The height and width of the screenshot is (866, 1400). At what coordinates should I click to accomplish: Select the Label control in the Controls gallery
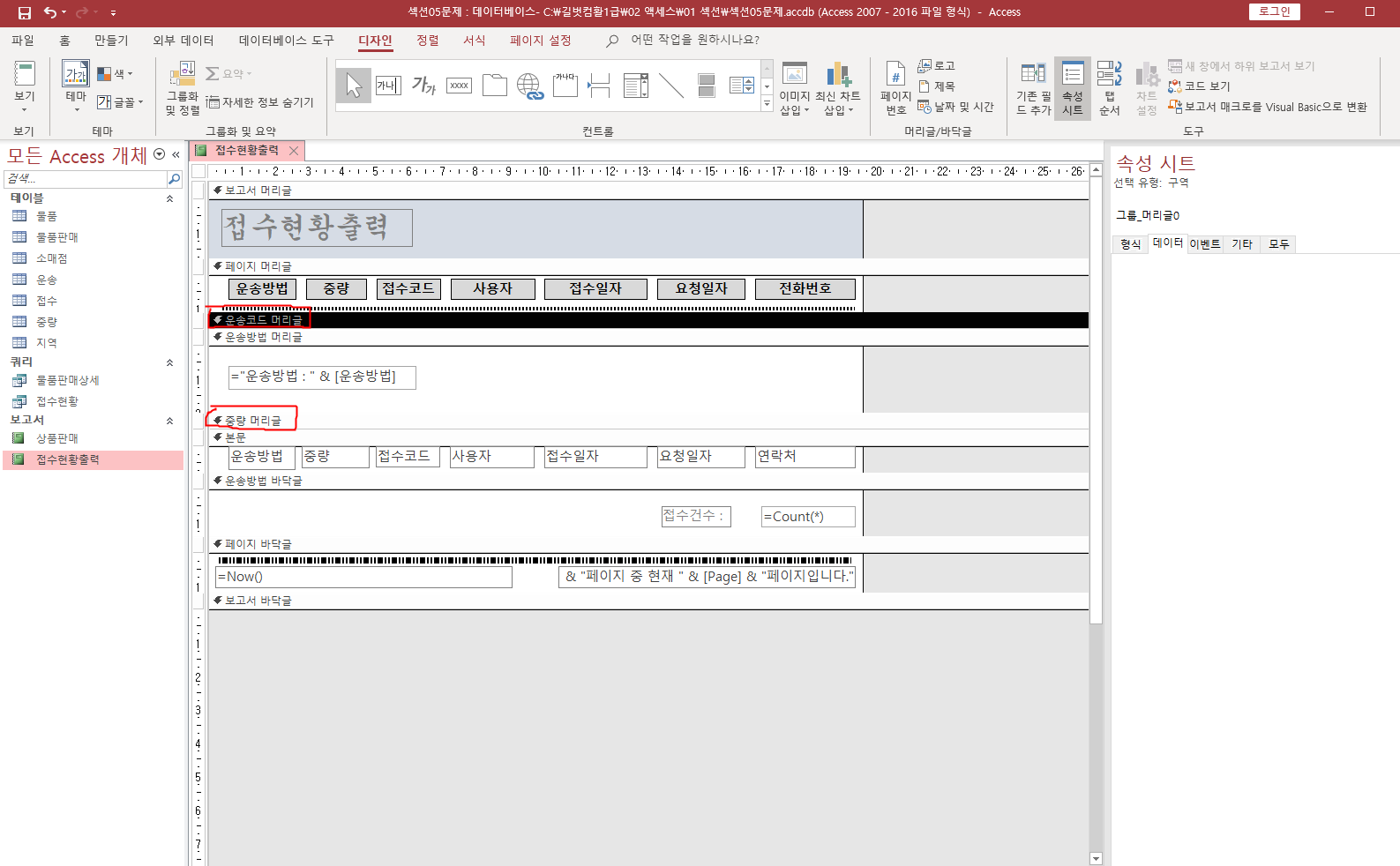click(x=423, y=86)
